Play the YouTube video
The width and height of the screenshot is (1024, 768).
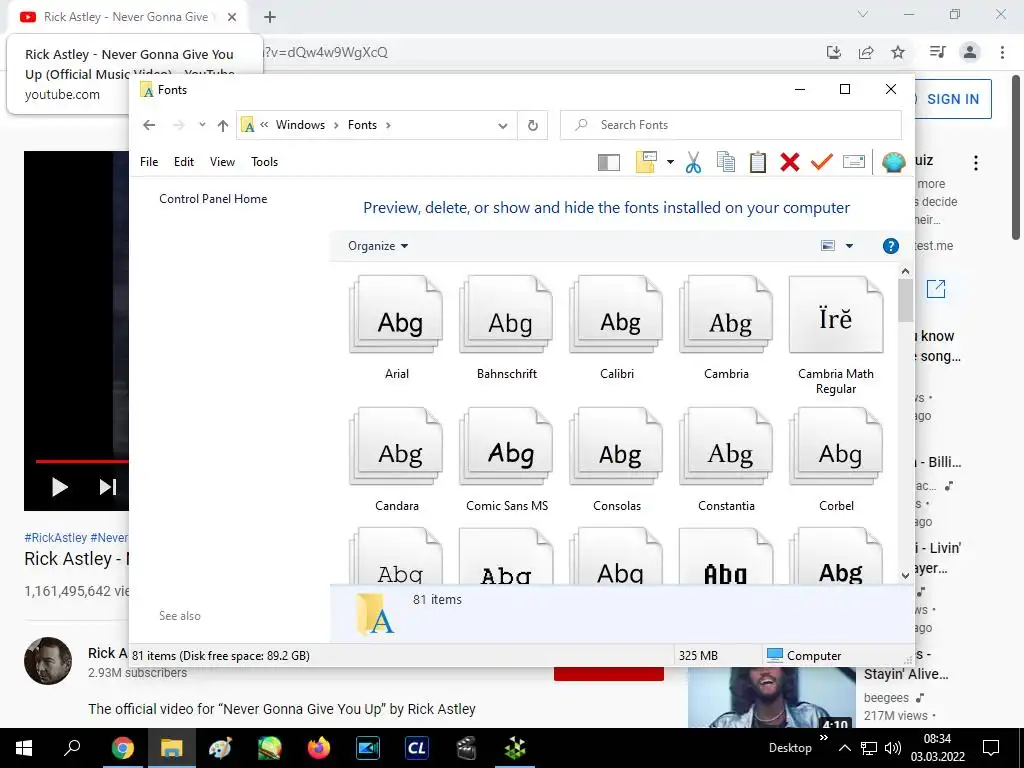point(59,487)
